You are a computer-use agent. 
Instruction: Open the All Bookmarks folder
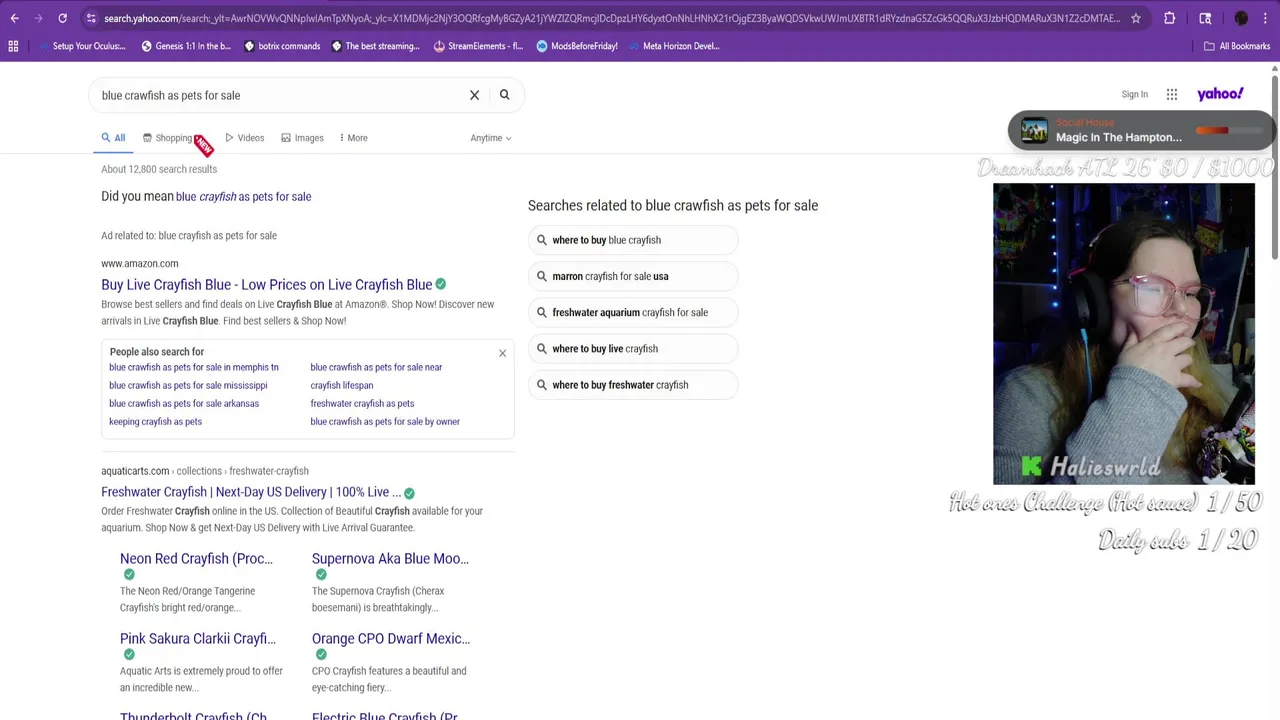pyautogui.click(x=1237, y=46)
